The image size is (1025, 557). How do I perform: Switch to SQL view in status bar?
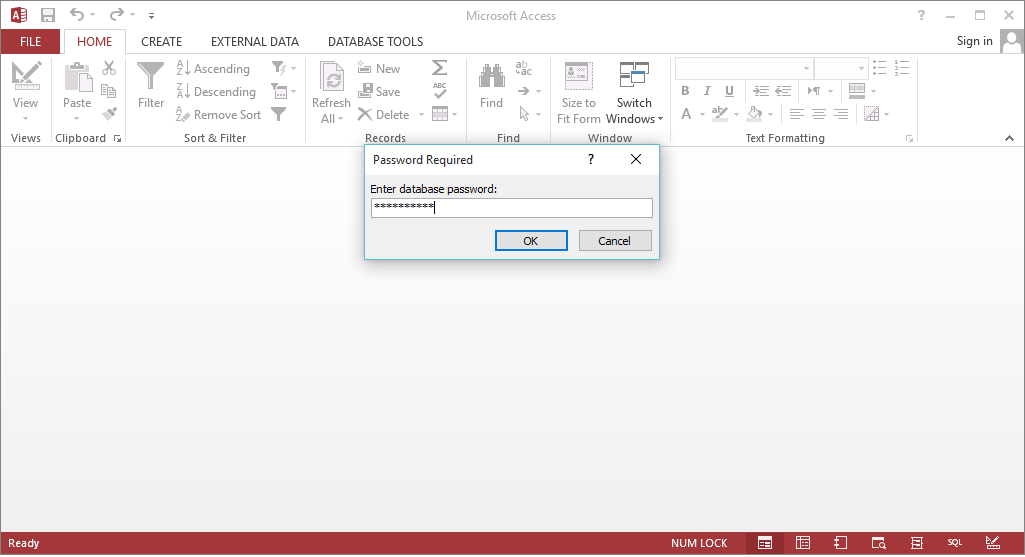coord(954,543)
